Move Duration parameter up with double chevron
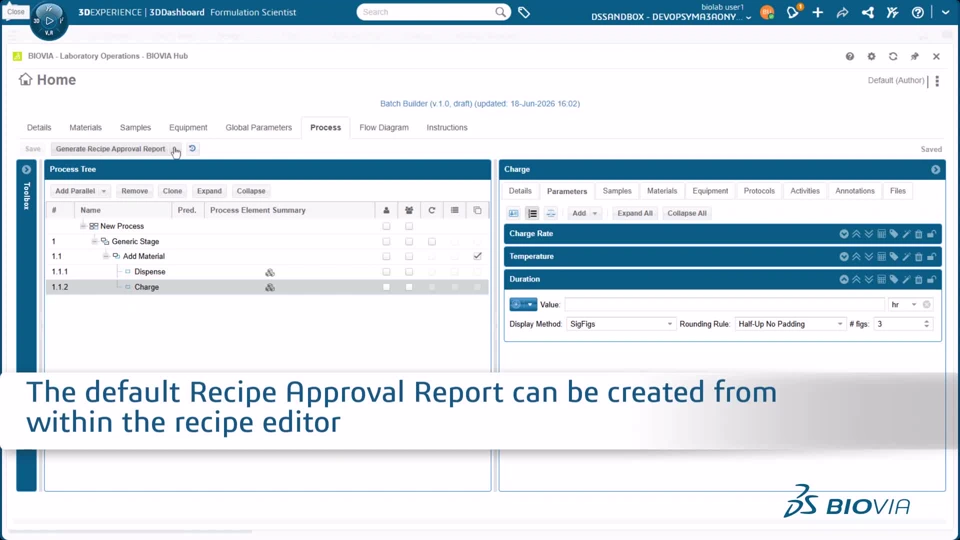This screenshot has height=540, width=960. [x=857, y=279]
